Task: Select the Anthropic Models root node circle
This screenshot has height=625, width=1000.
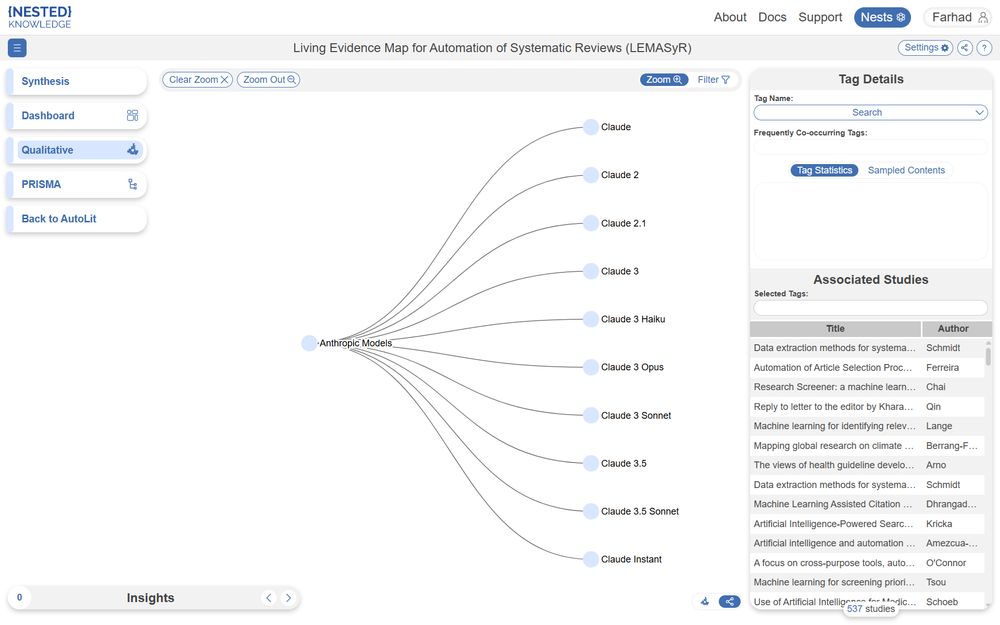Action: pos(309,343)
